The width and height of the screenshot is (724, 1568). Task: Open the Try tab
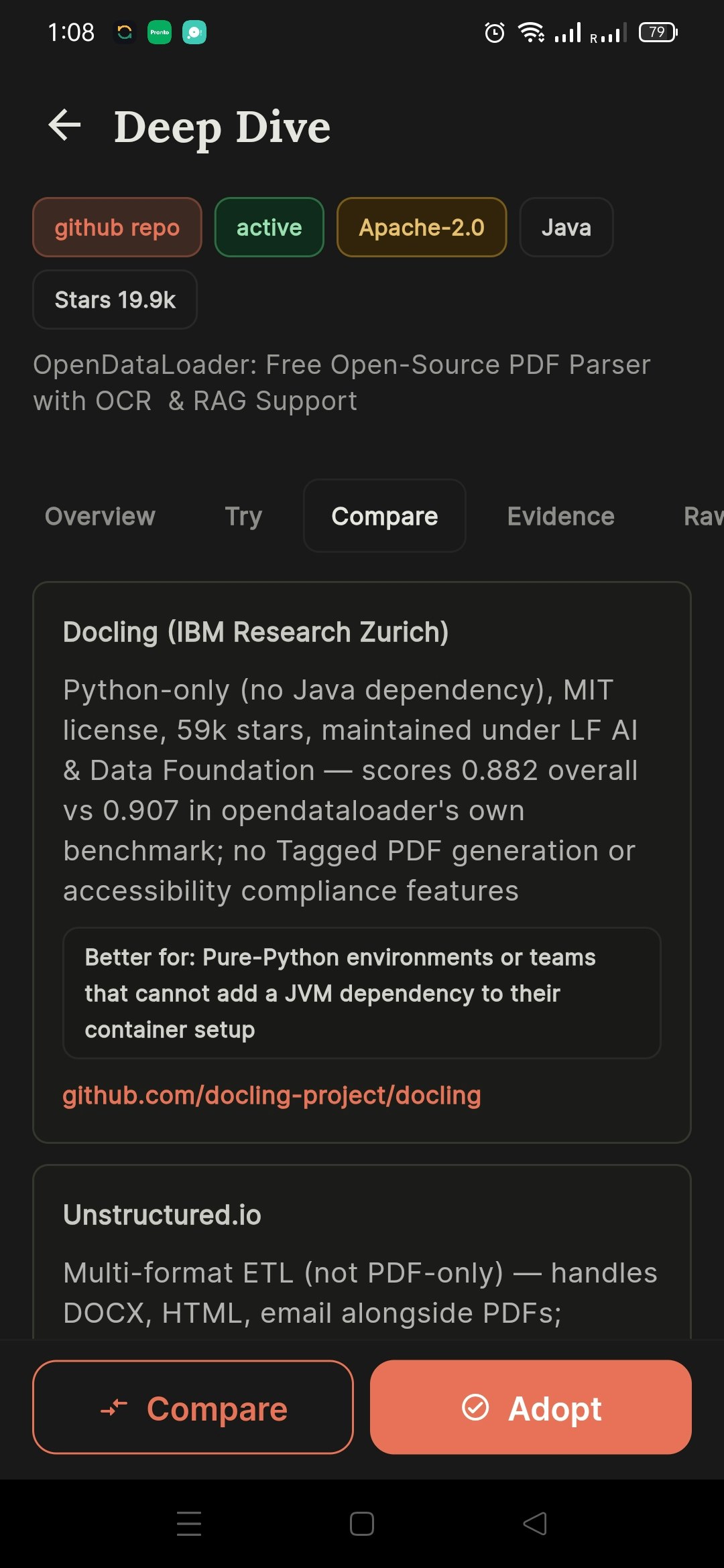[243, 516]
